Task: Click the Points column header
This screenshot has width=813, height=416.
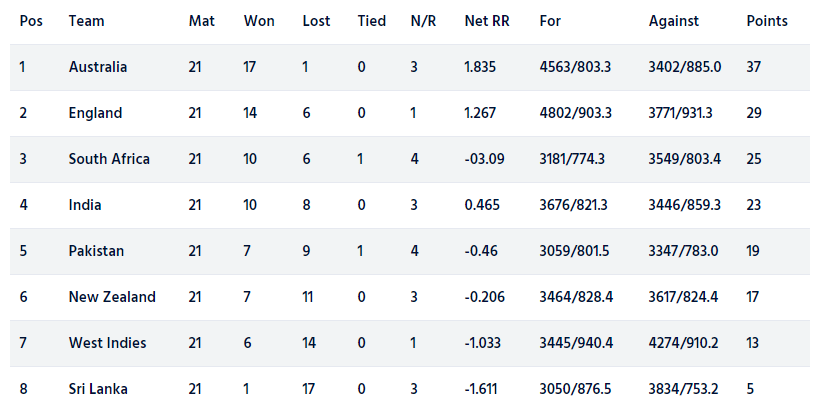Action: 767,21
